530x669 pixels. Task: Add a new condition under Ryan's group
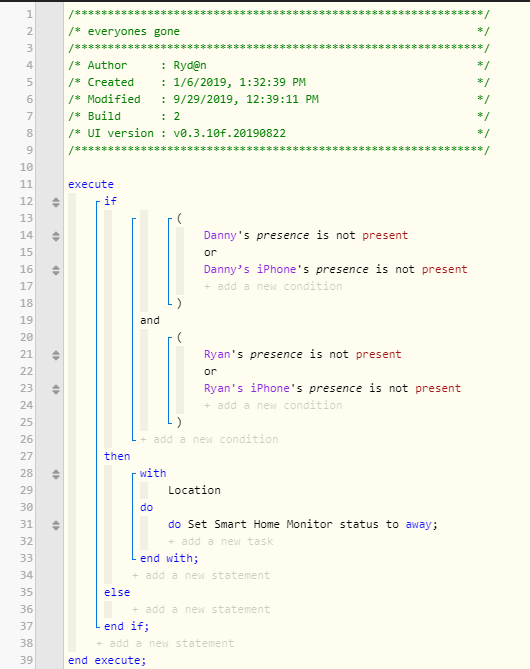(x=273, y=405)
